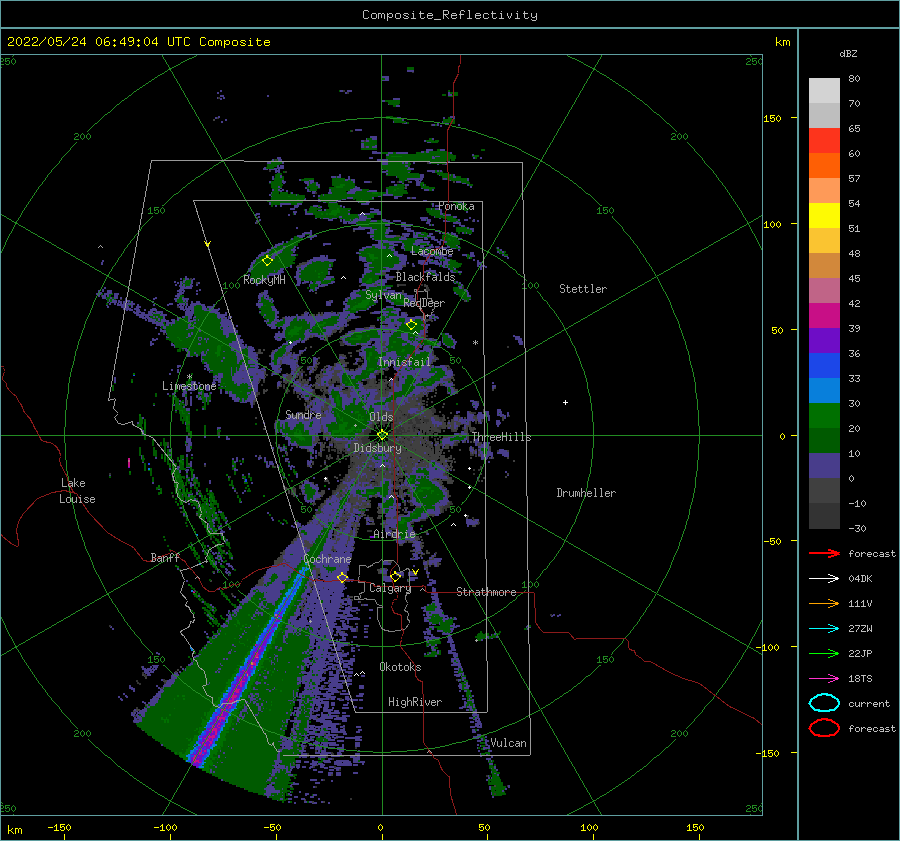This screenshot has height=841, width=900.
Task: Click the 'RockyMH' map label
Action: (264, 280)
